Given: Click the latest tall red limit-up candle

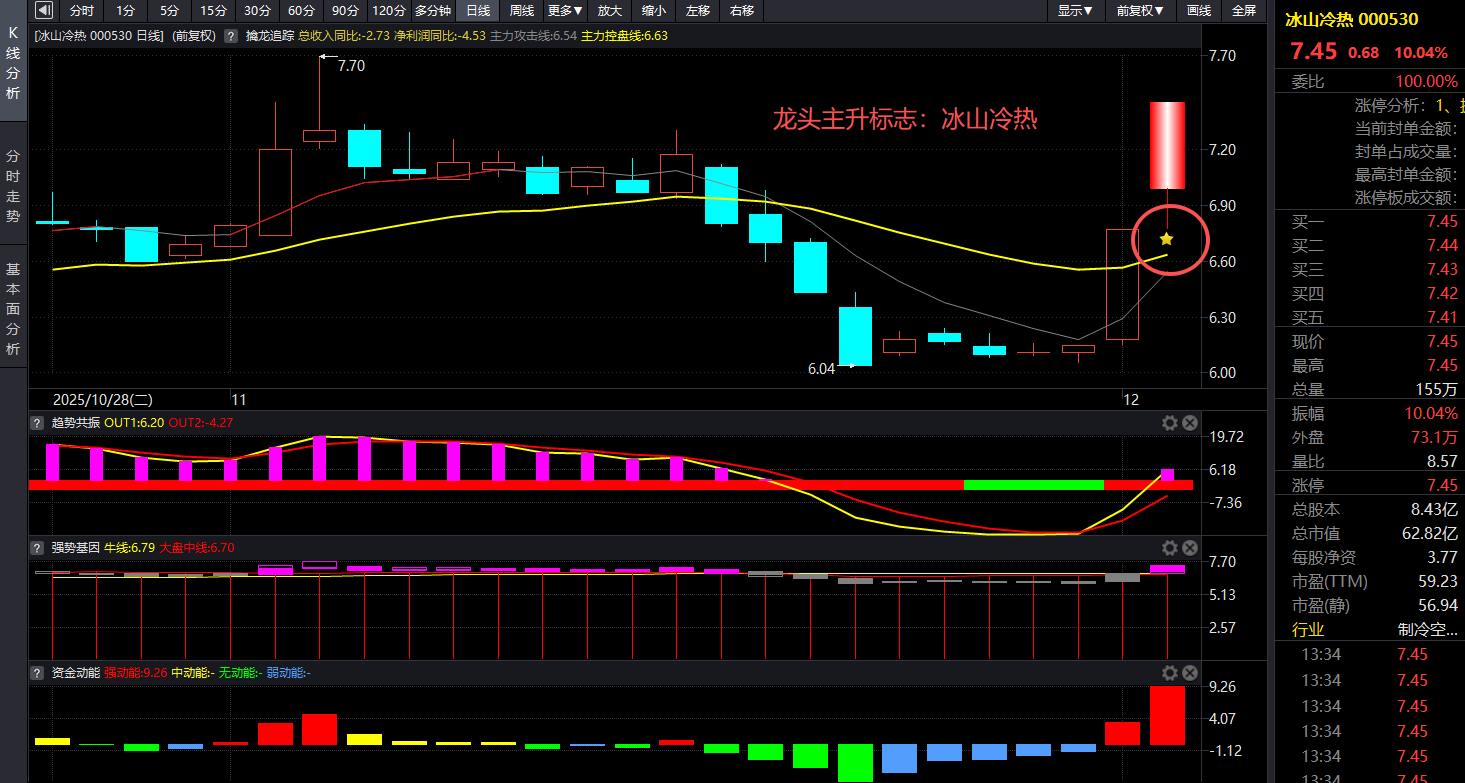Looking at the screenshot, I should [1167, 145].
